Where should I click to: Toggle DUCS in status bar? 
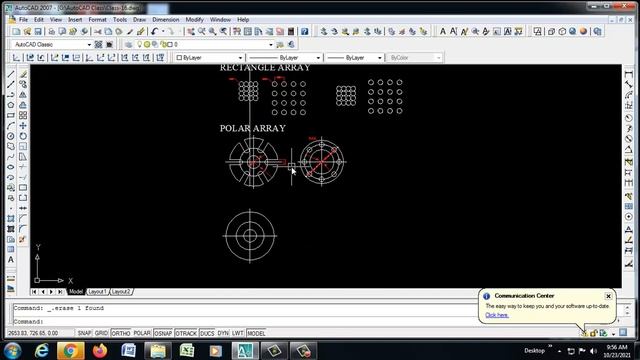207,333
